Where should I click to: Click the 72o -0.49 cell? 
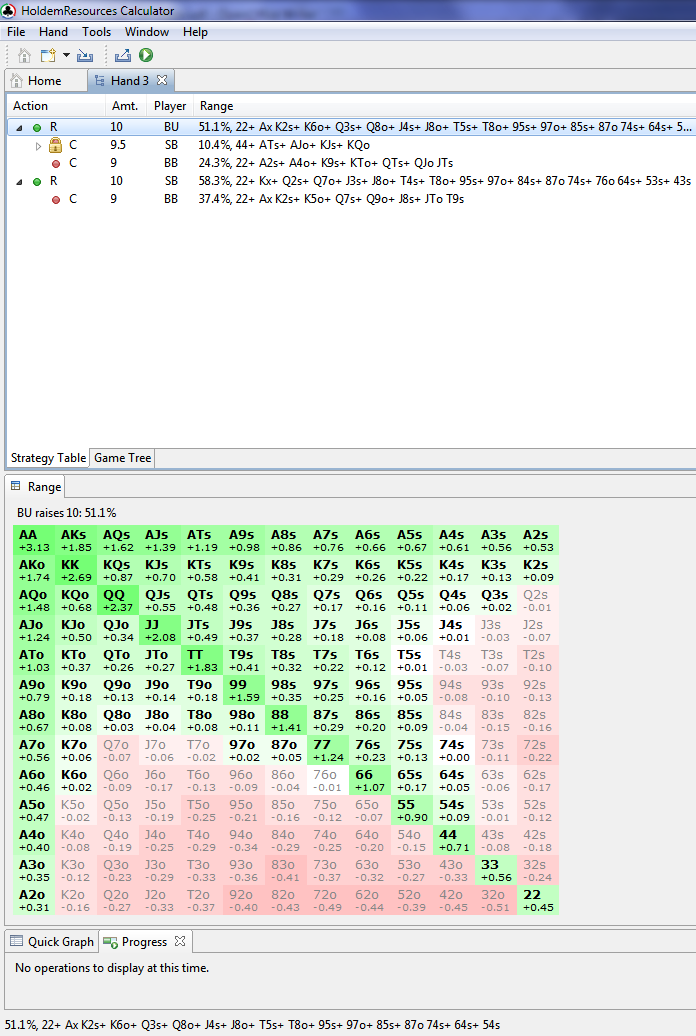(328, 900)
